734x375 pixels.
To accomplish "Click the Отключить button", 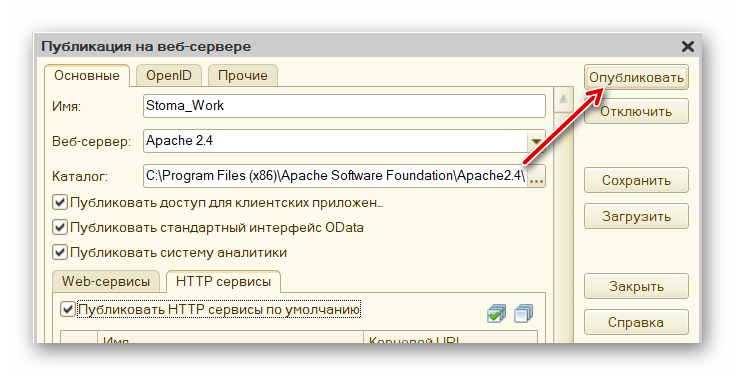I will pos(636,111).
